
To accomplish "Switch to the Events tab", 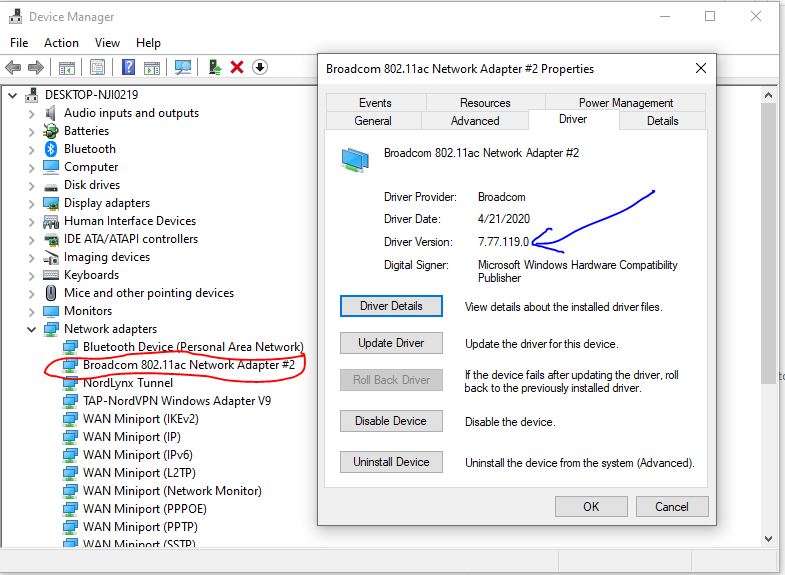I will tap(375, 103).
